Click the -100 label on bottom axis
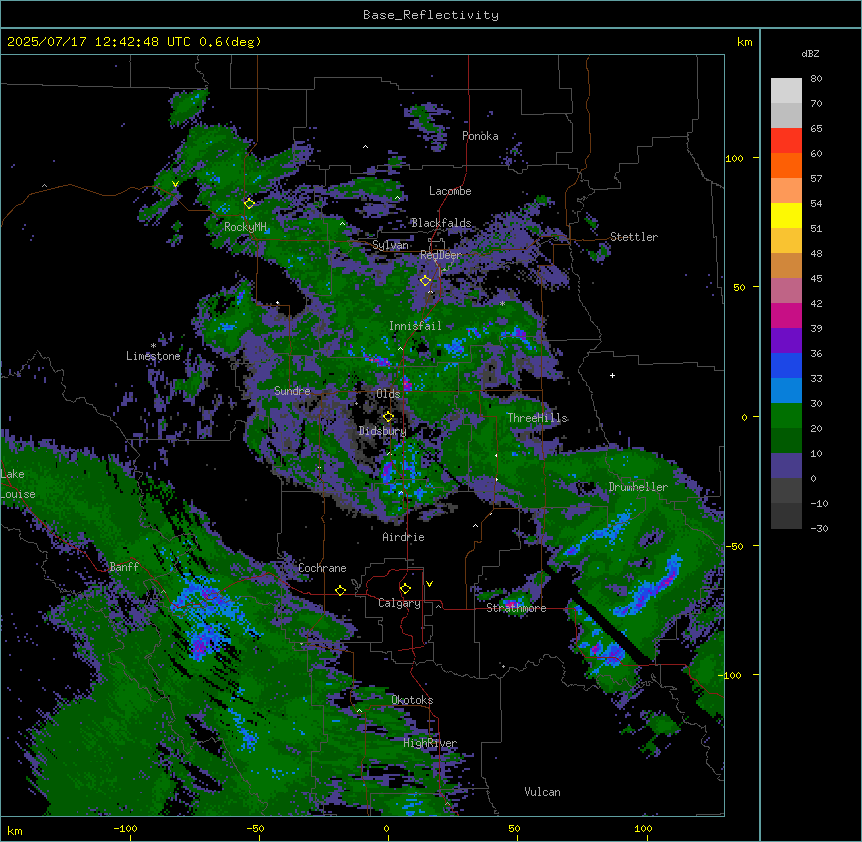 click(x=125, y=829)
